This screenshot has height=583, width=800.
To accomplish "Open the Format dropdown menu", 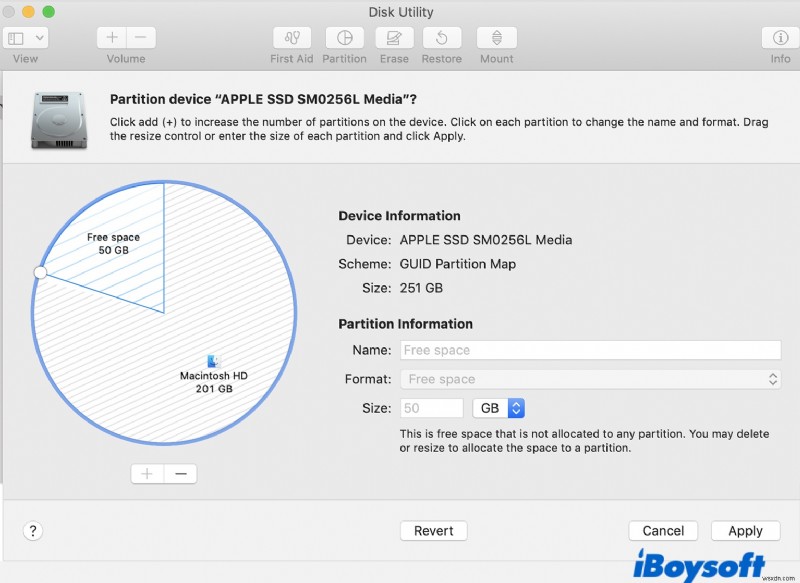I will (x=590, y=379).
